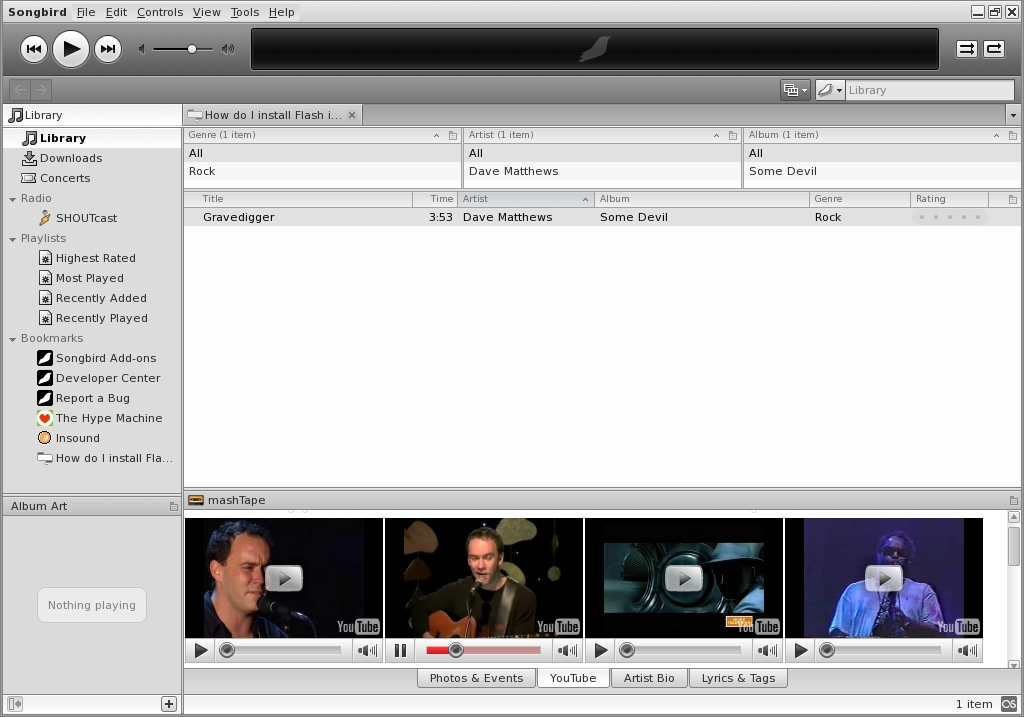This screenshot has height=717, width=1024.
Task: Toggle repeat mode
Action: (x=994, y=49)
